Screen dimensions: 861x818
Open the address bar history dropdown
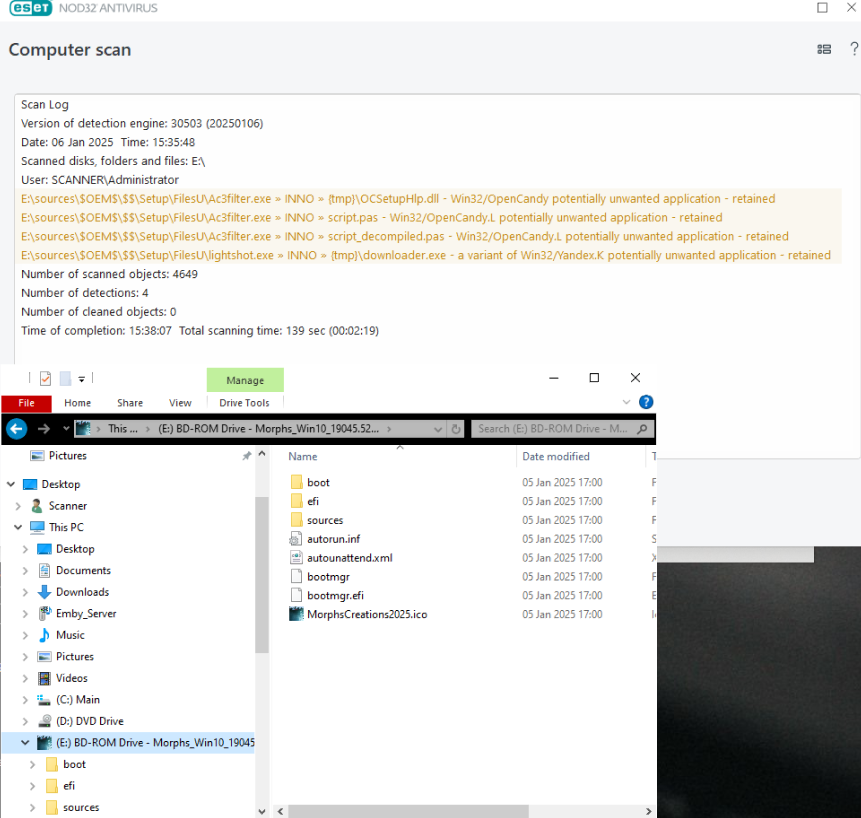pyautogui.click(x=438, y=429)
